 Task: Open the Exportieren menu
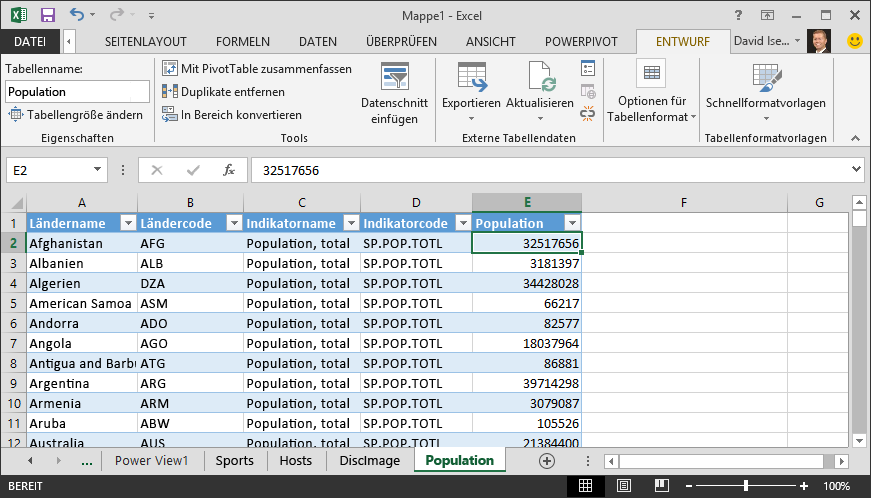(x=471, y=92)
